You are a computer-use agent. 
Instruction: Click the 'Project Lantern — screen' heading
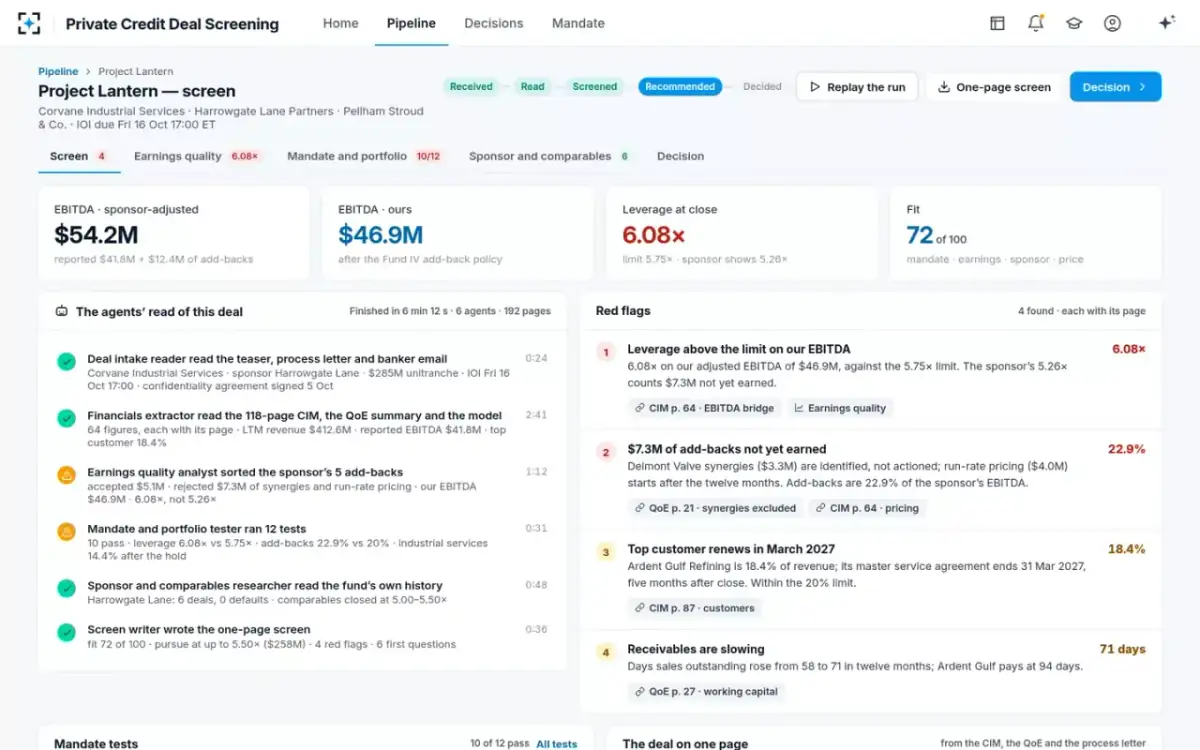(x=137, y=91)
